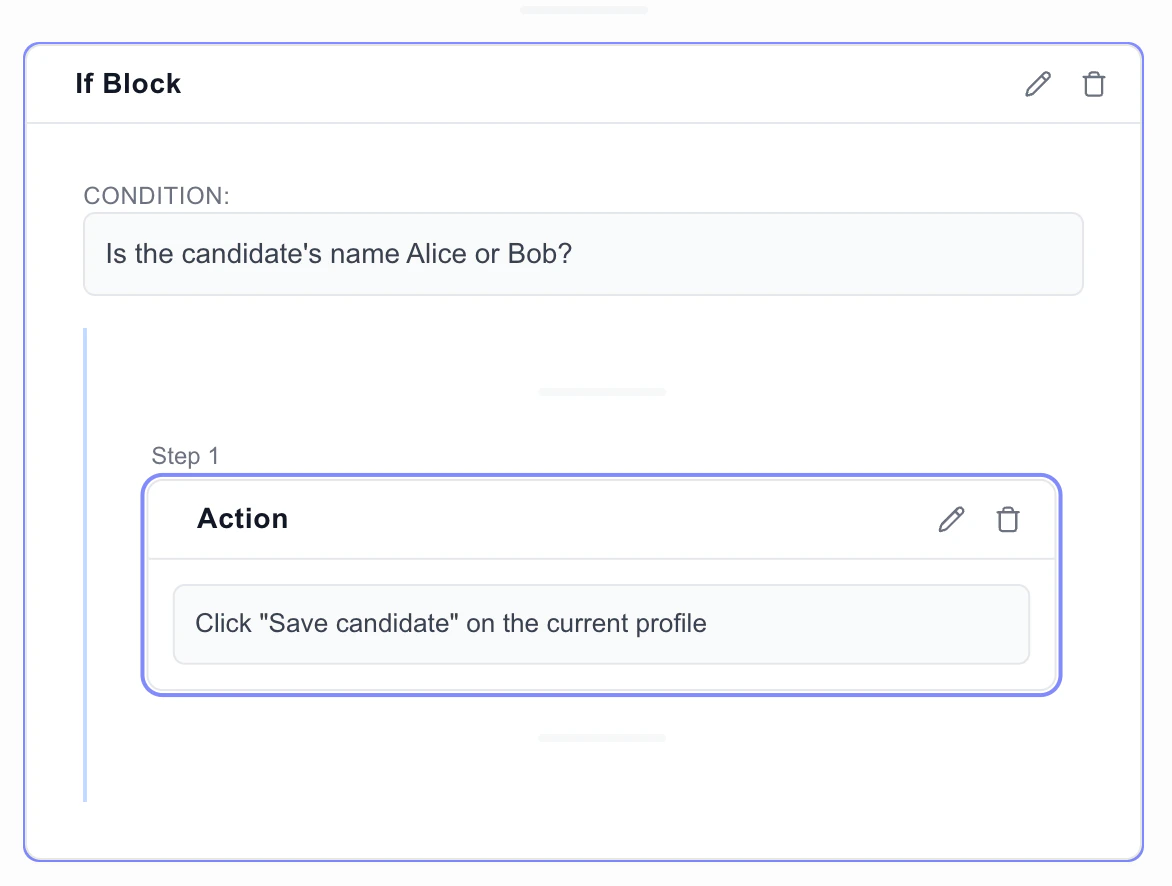Click empty header space beside If Block title

tap(600, 84)
